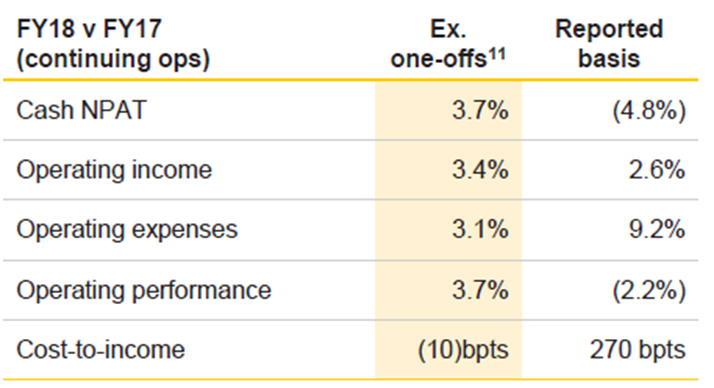Click the FY18 v FY17 table heading
This screenshot has height=388, width=714.
coord(89,29)
